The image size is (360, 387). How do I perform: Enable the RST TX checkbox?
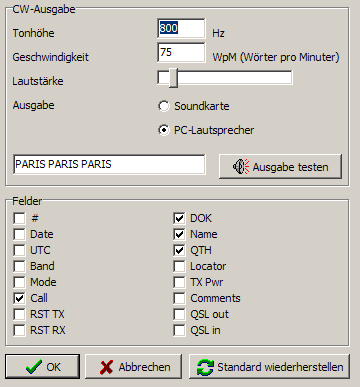(19, 314)
